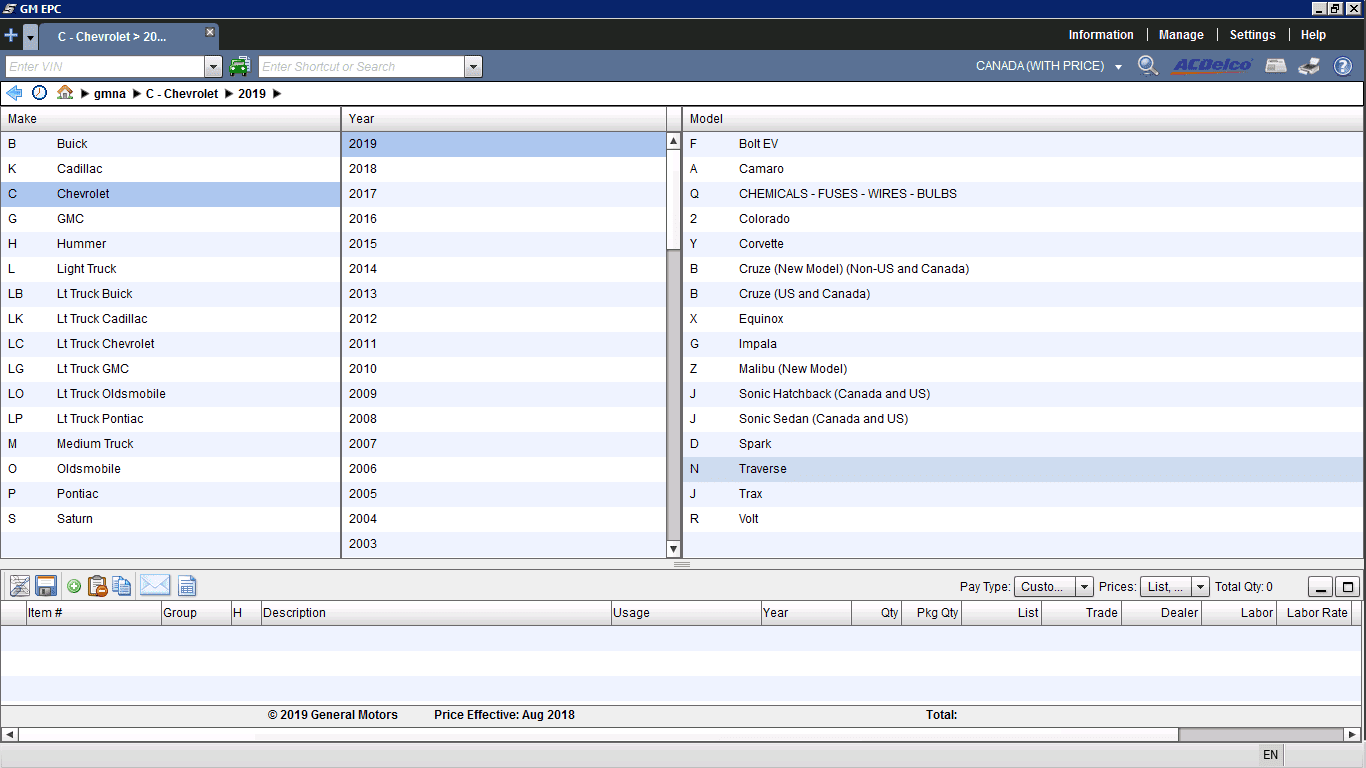The image size is (1366, 768).
Task: Click the fax machine icon
Action: 1275,66
